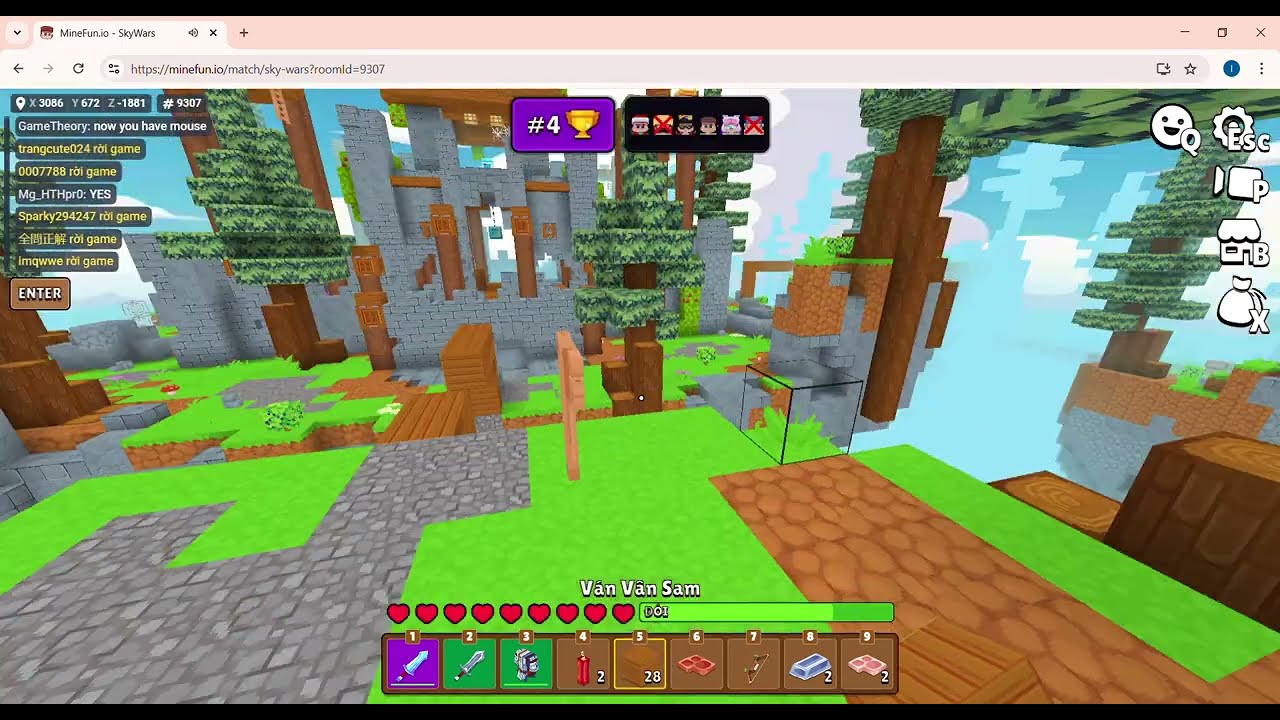
Task: Click chat line 'trangcute024 rời game'
Action: 79,149
